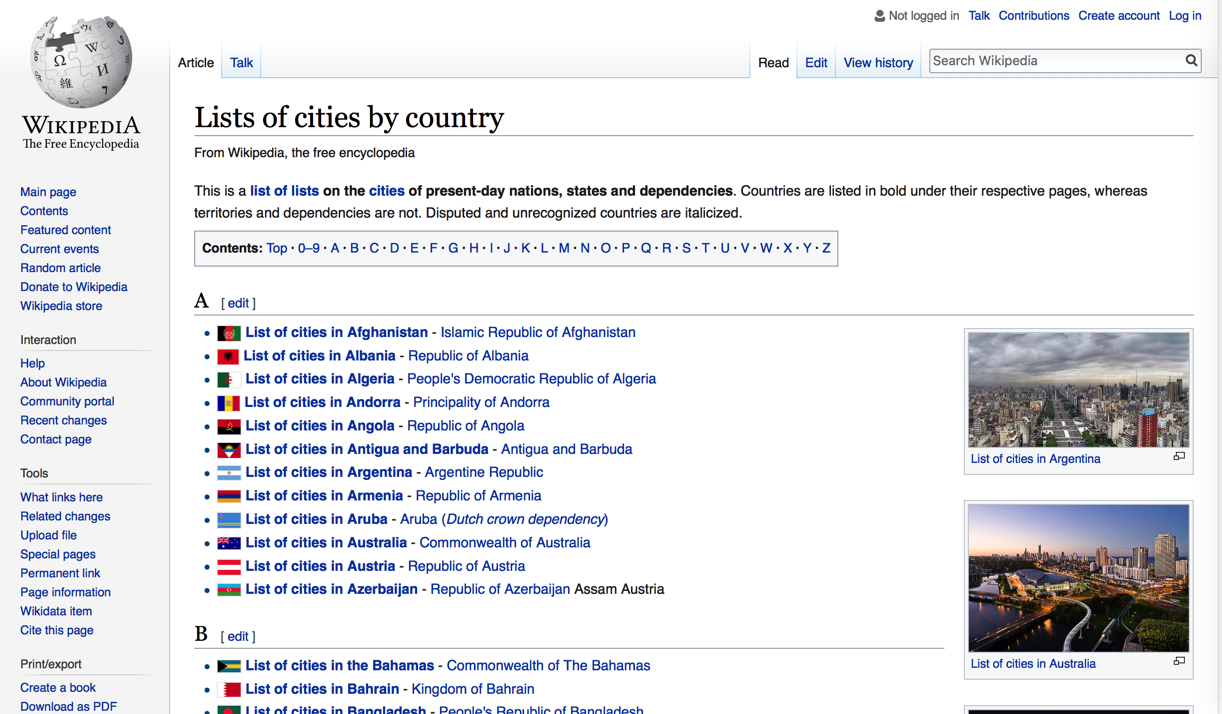Edit section B via edit link

[238, 636]
